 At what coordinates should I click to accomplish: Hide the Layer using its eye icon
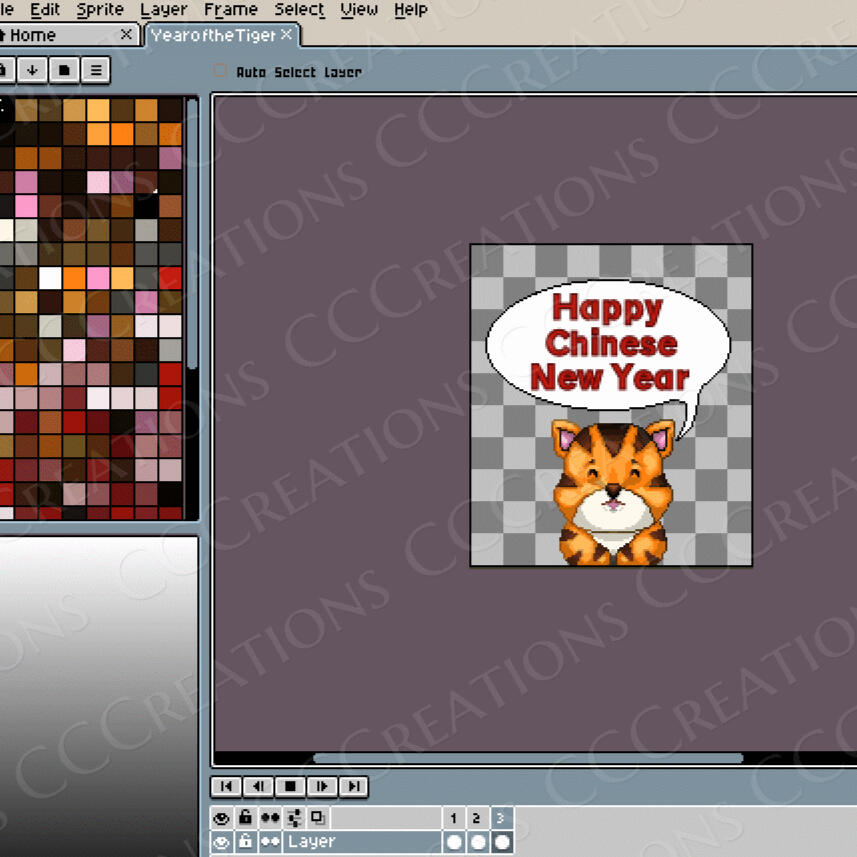pyautogui.click(x=222, y=842)
